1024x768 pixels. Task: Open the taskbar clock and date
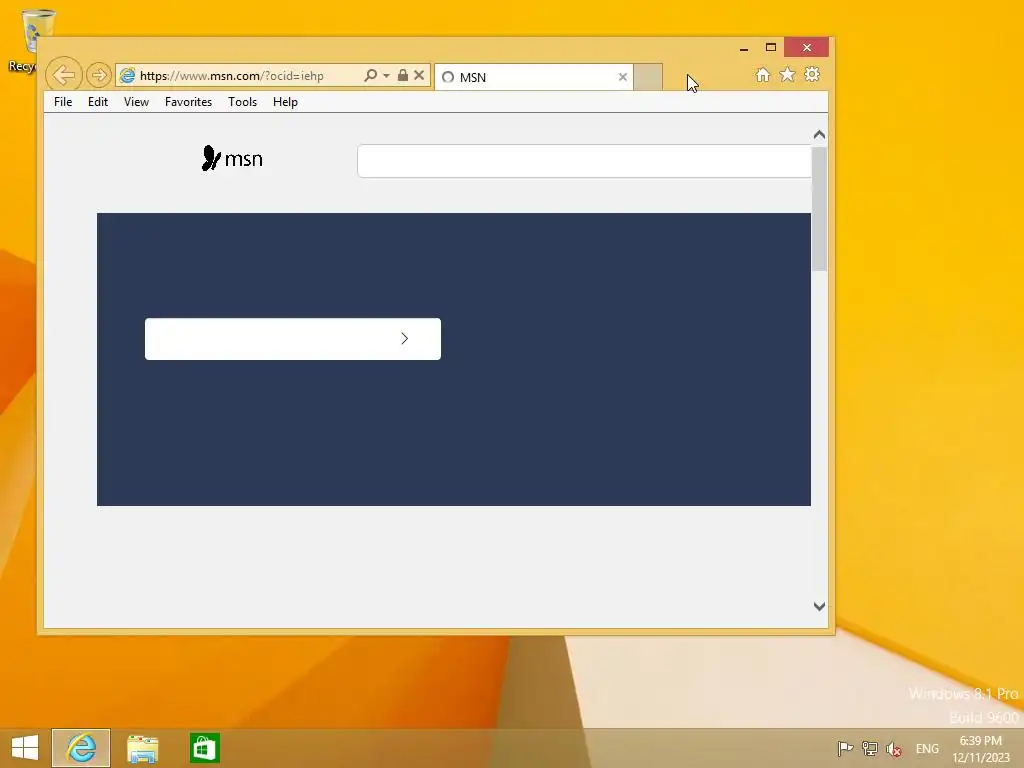pos(980,749)
